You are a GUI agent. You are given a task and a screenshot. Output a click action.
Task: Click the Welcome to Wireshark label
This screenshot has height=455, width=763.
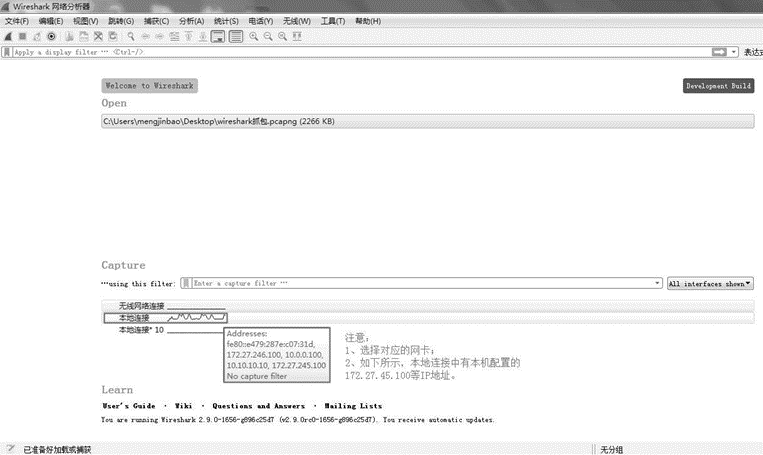click(149, 86)
